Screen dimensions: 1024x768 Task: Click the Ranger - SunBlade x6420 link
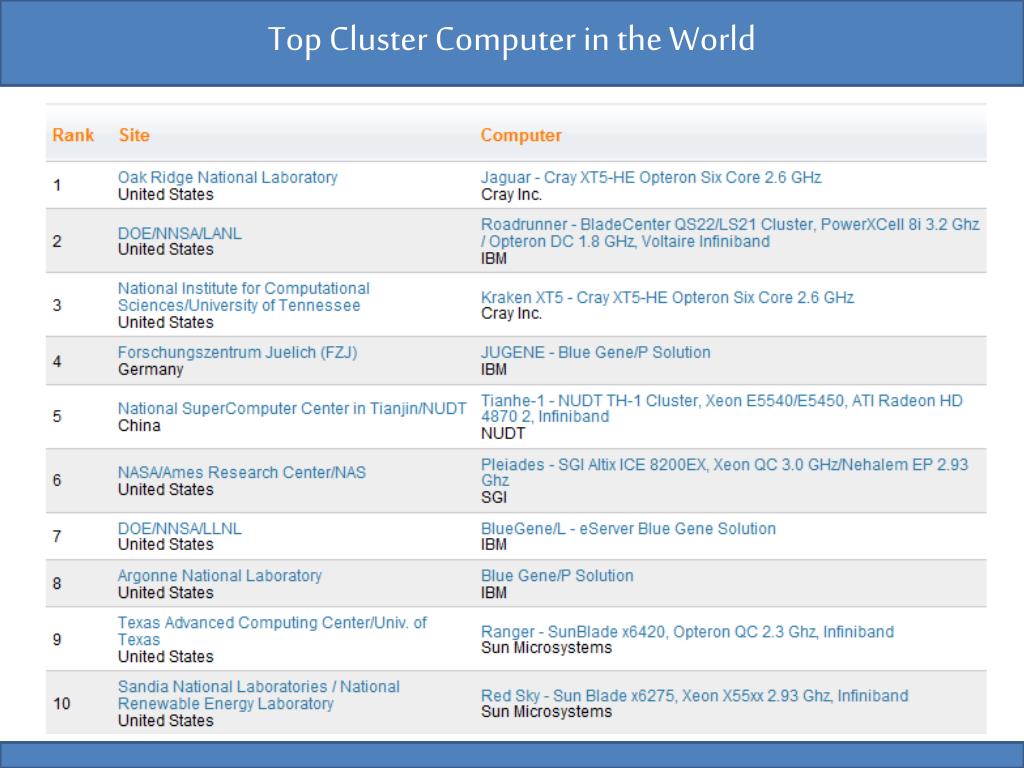point(687,632)
